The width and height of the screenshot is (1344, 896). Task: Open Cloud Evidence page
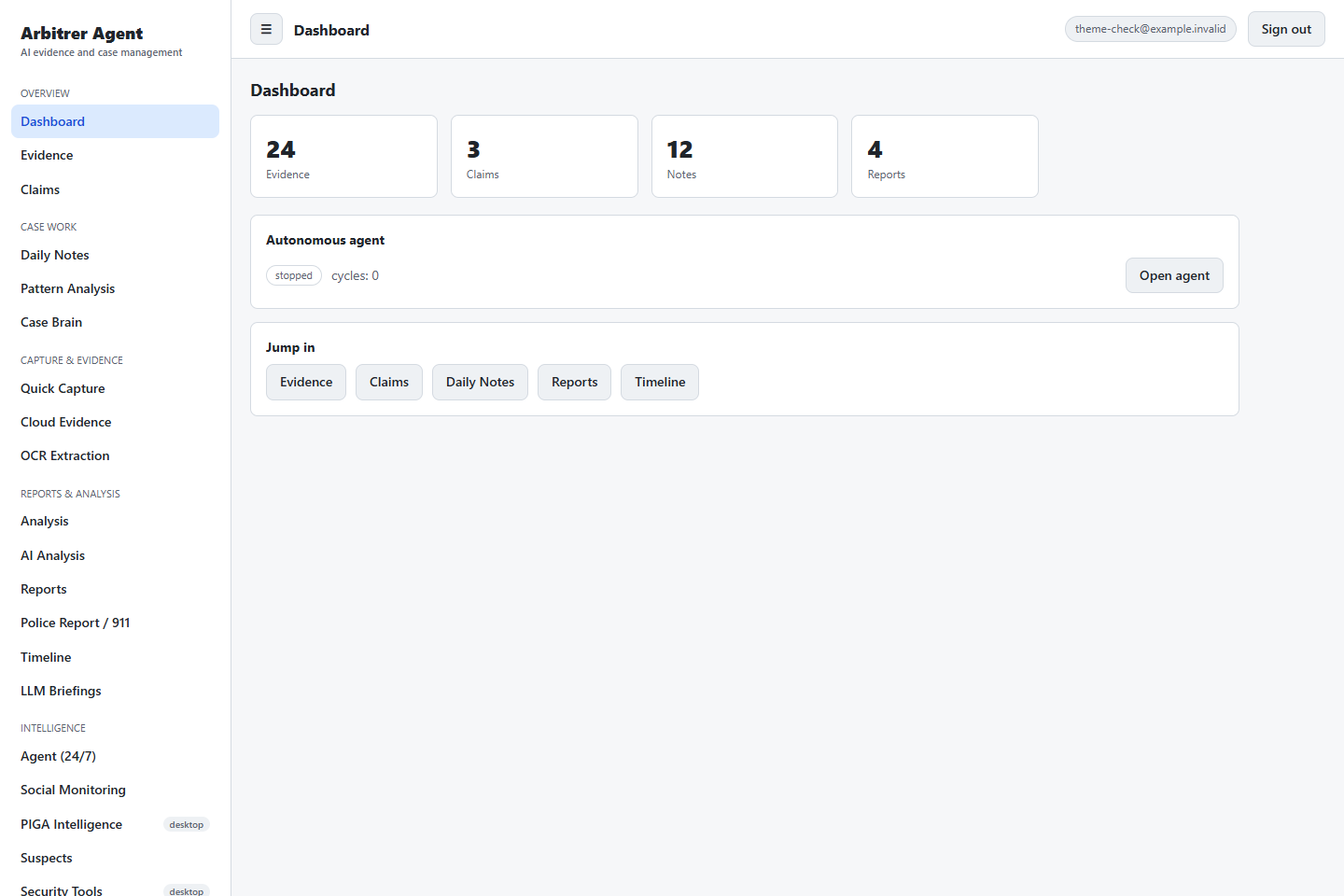point(115,422)
